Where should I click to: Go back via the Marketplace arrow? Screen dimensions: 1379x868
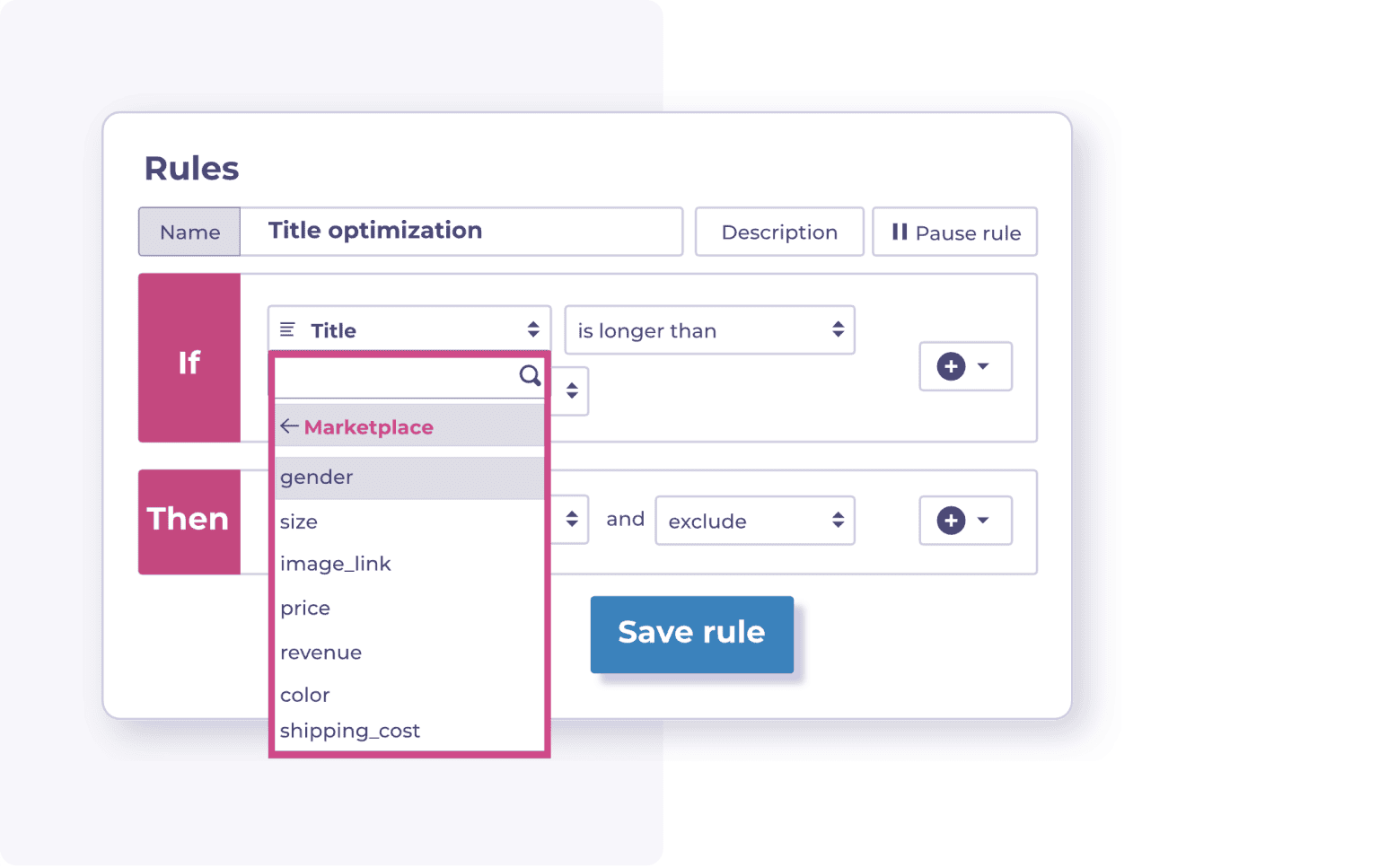[x=289, y=426]
